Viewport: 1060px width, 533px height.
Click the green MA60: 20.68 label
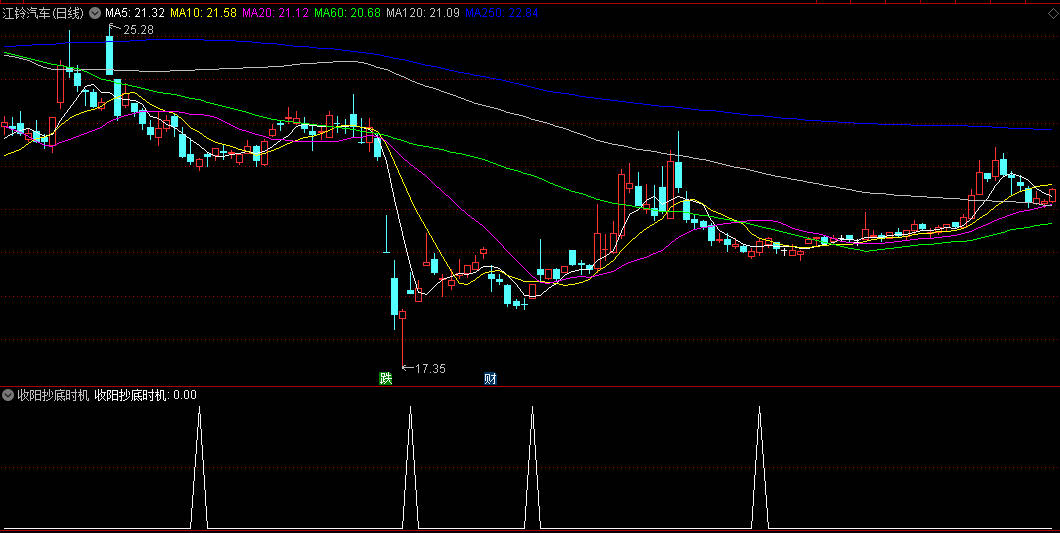[x=347, y=13]
